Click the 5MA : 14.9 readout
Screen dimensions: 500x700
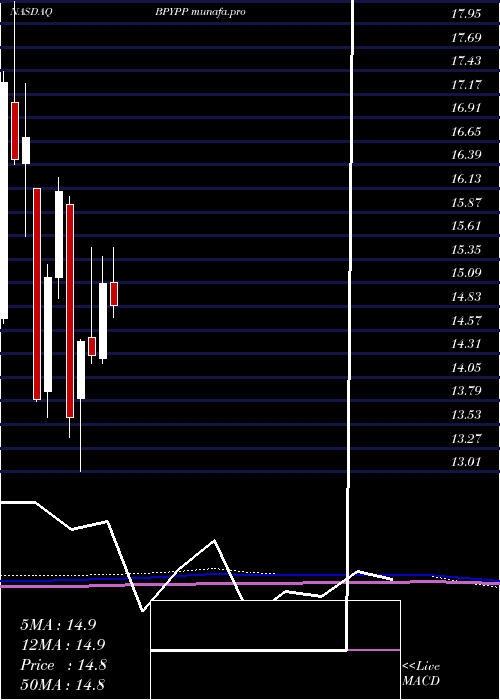(58, 625)
